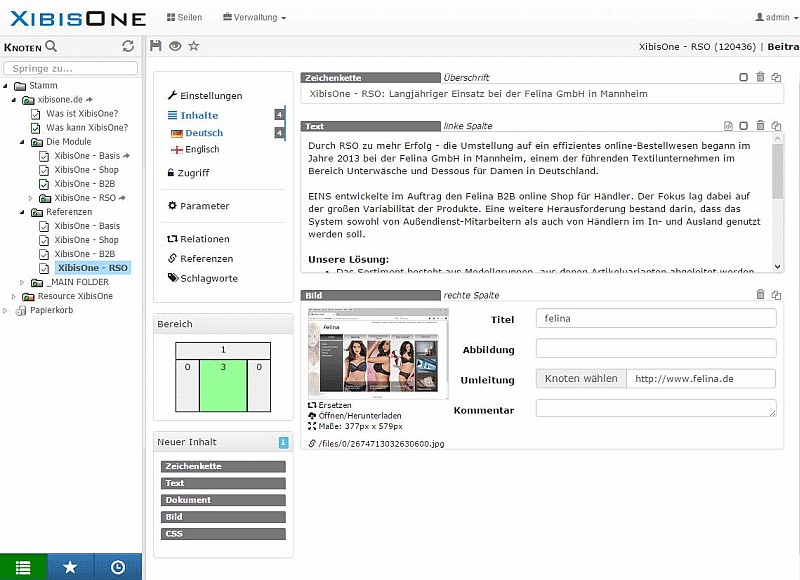The height and width of the screenshot is (580, 800).
Task: Open the Schlagworte section
Action: coord(203,278)
